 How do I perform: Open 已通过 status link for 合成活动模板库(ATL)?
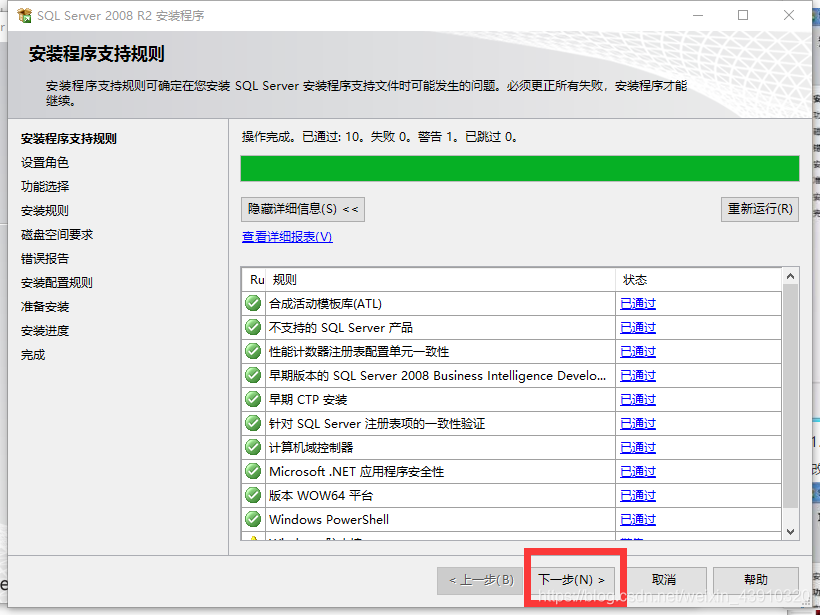click(637, 304)
